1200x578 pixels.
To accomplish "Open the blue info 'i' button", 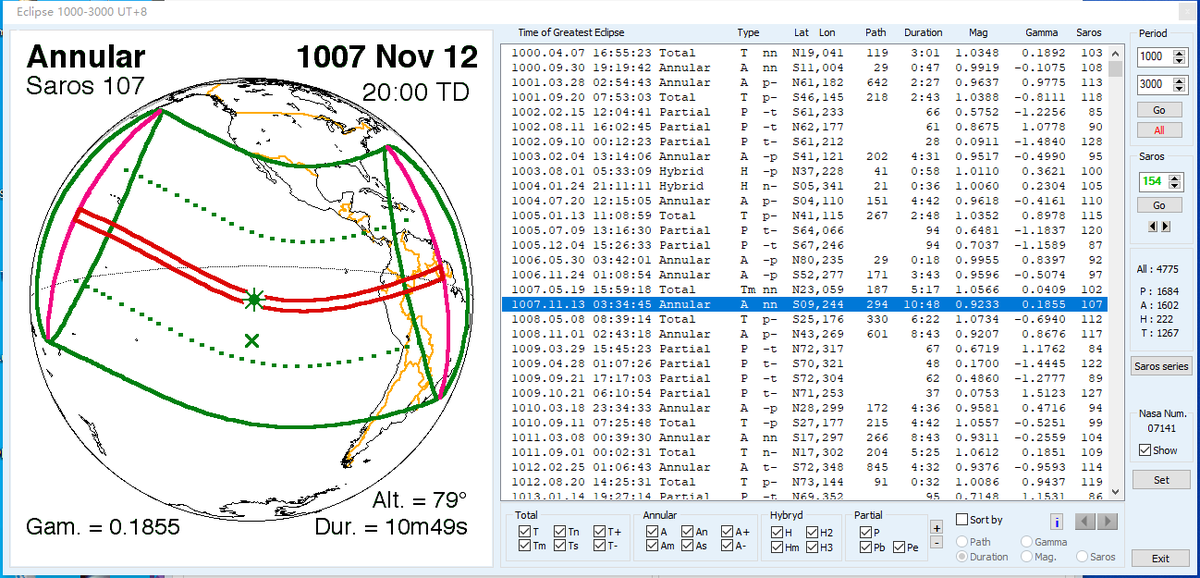I will coord(1056,521).
